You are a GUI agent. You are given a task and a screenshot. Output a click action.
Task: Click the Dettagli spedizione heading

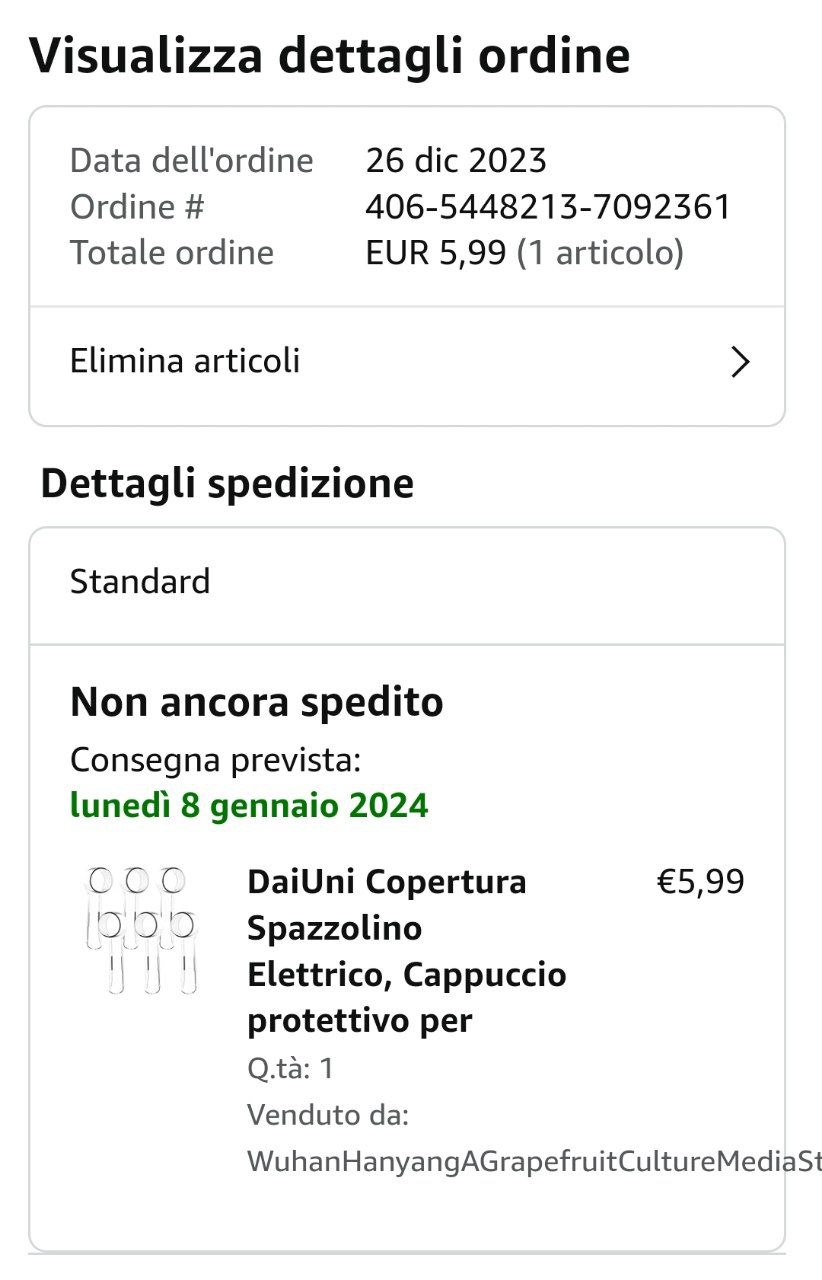click(x=227, y=484)
